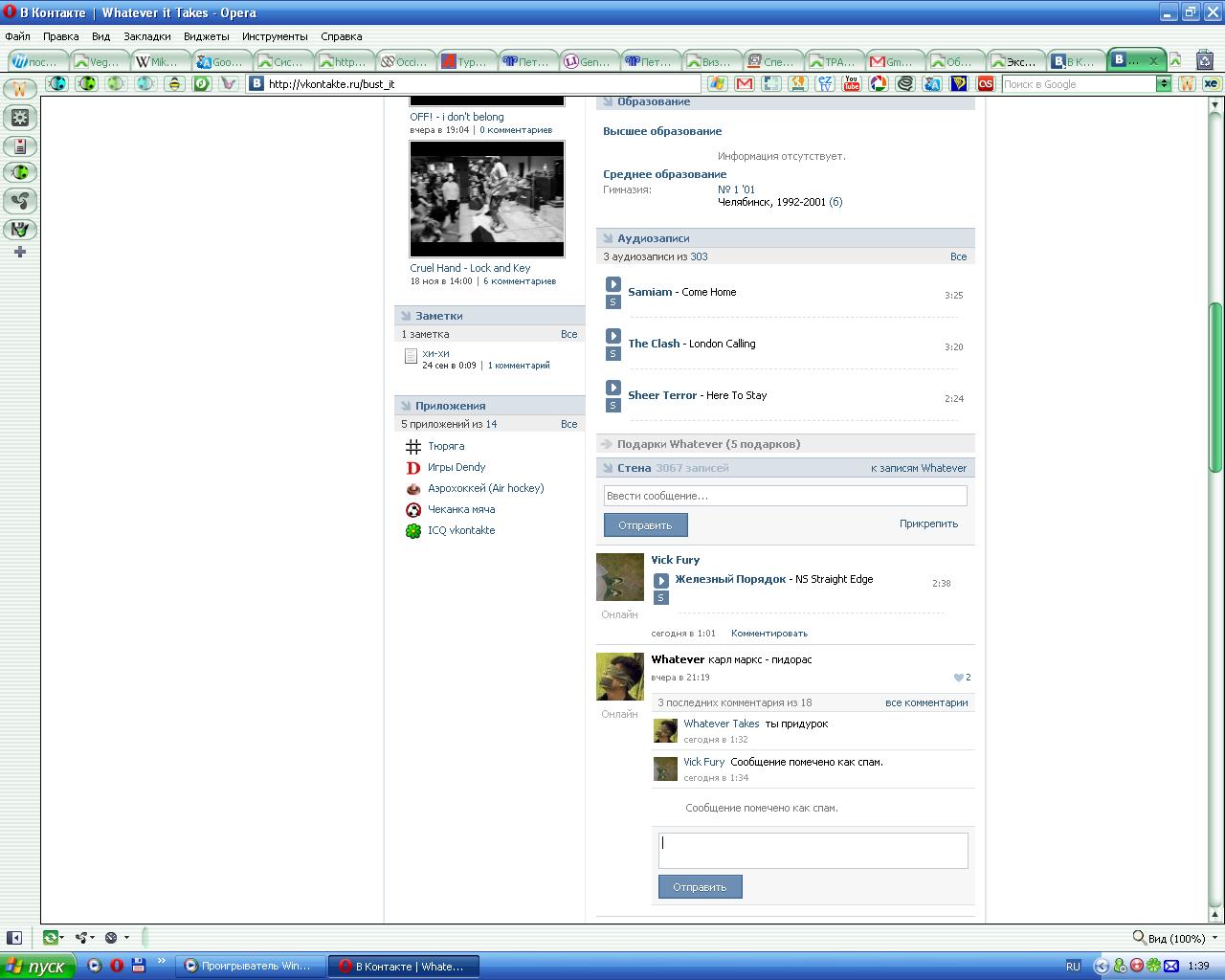Click the RU language indicator in tray
This screenshot has height=980, width=1225.
click(1073, 967)
